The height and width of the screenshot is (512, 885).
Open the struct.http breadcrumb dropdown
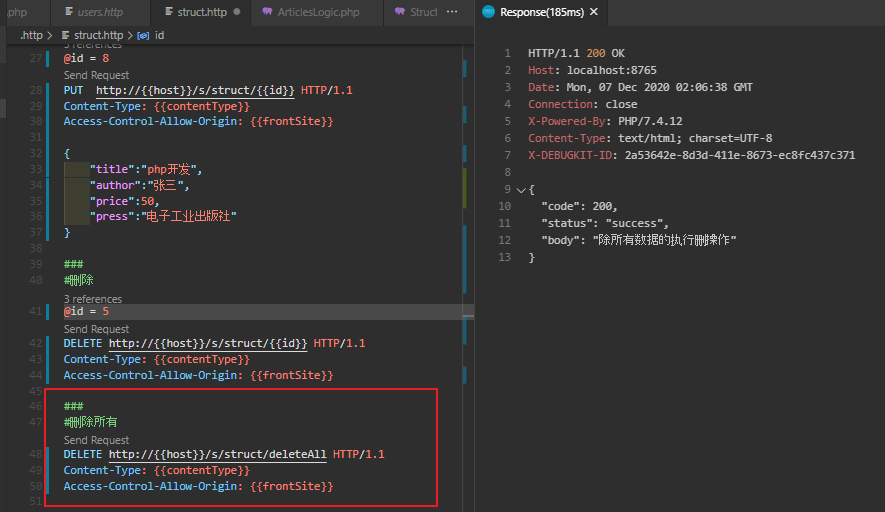point(98,35)
